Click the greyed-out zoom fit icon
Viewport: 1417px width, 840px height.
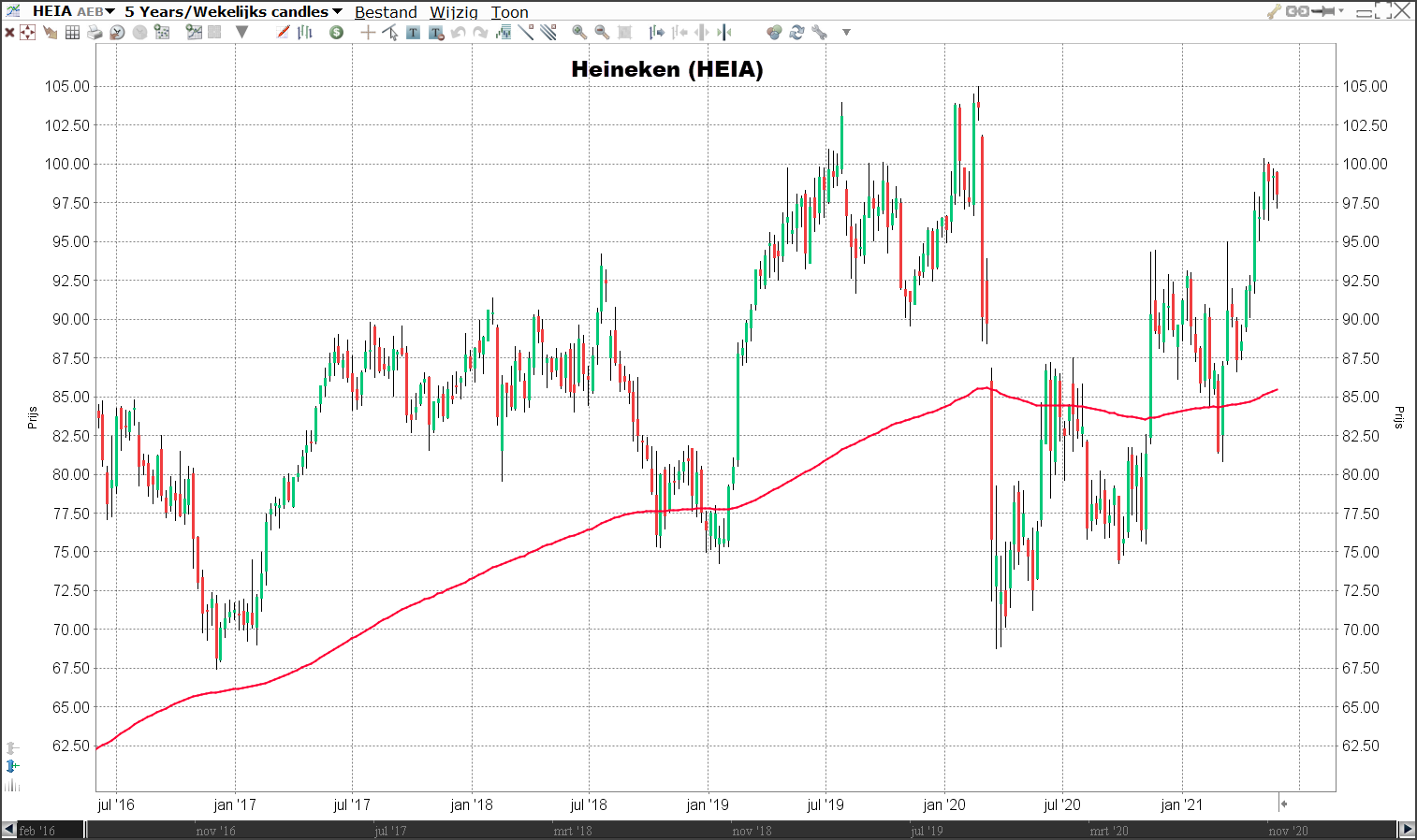coord(625,33)
